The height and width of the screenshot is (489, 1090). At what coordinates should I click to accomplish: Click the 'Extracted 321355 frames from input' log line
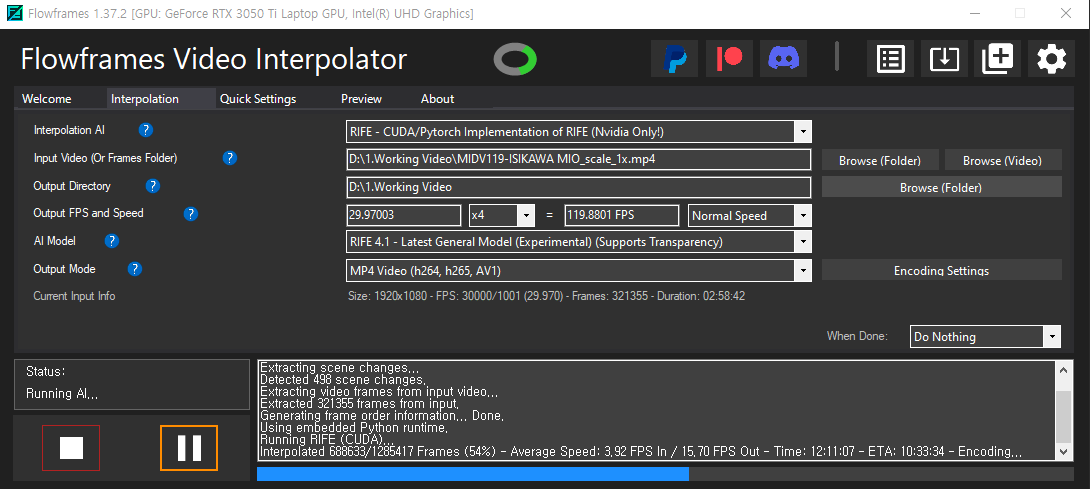[359, 403]
